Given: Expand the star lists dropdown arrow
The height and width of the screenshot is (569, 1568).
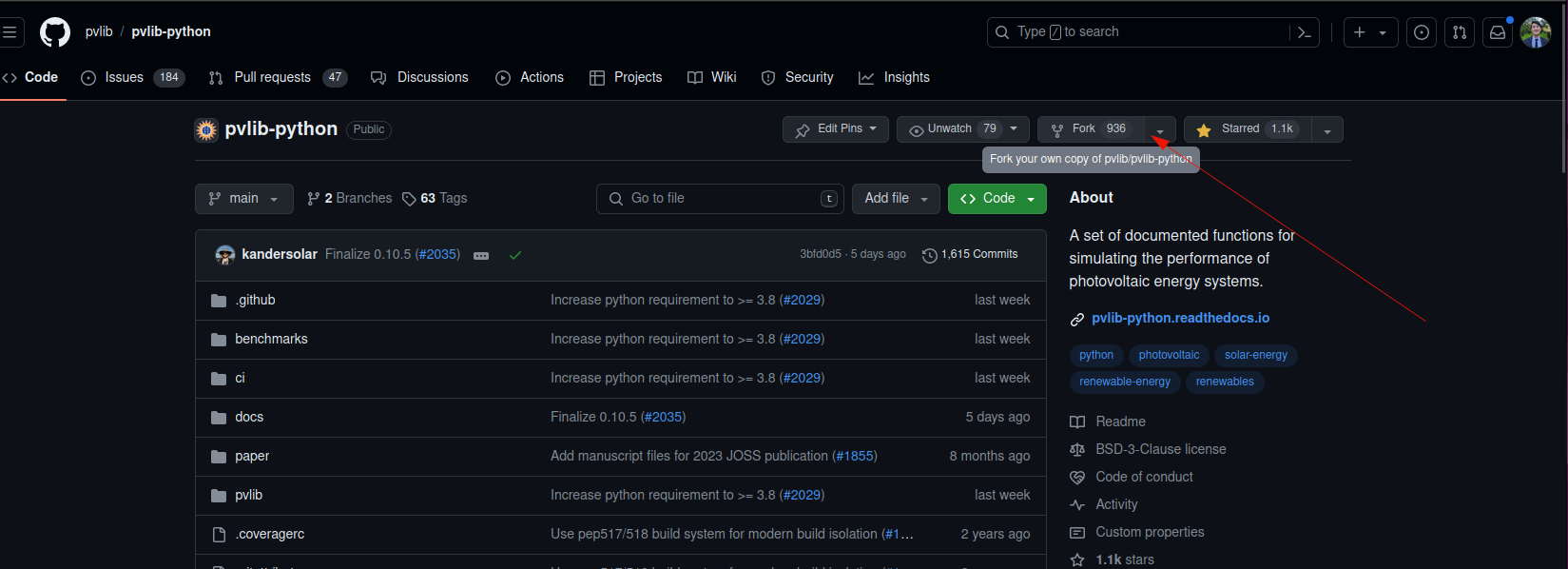Looking at the screenshot, I should 1327,130.
